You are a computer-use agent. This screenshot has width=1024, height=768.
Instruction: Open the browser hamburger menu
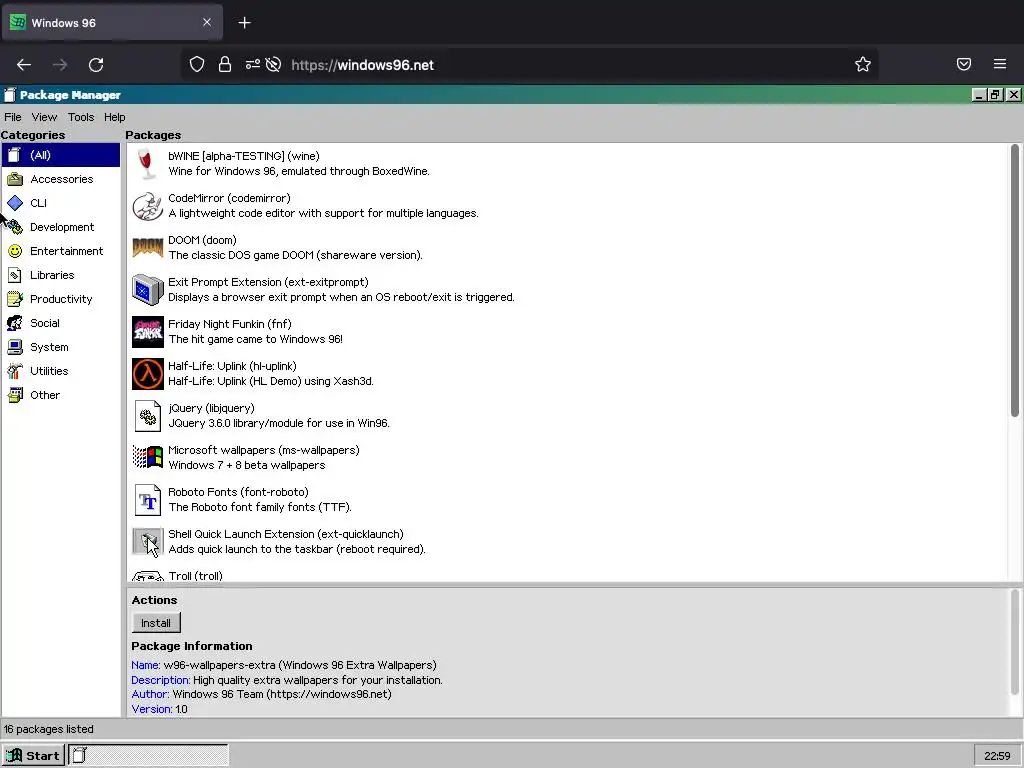coord(1000,64)
